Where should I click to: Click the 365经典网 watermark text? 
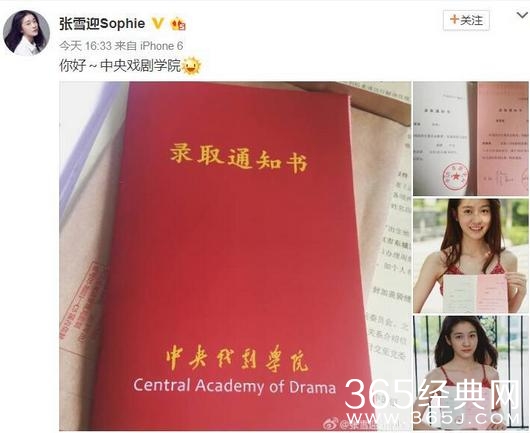[x=432, y=394]
